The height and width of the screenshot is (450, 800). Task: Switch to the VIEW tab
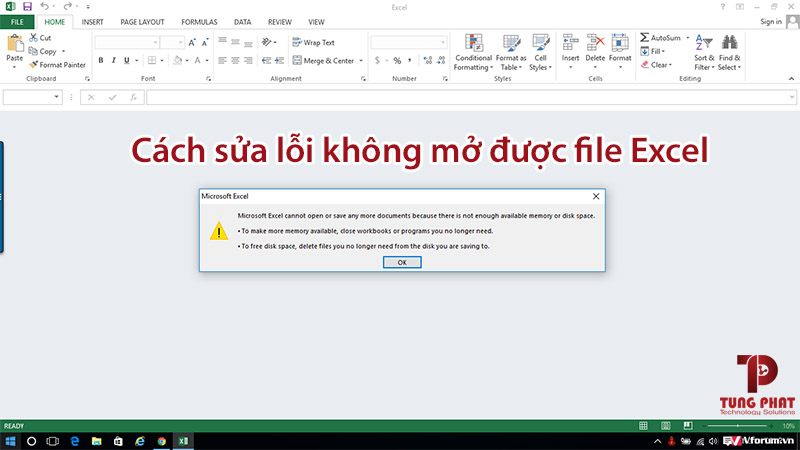tap(316, 22)
